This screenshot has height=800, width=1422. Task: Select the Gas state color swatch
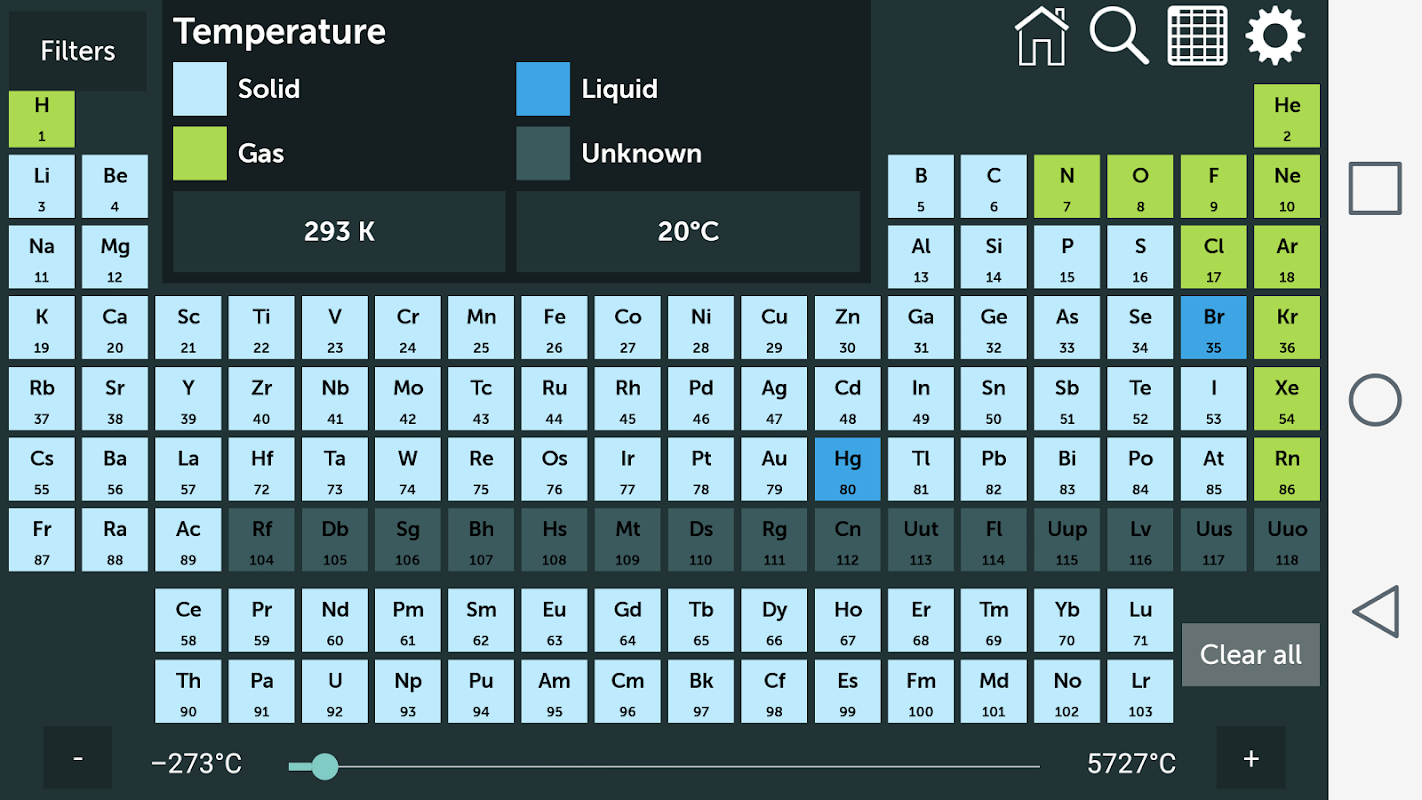click(x=200, y=153)
